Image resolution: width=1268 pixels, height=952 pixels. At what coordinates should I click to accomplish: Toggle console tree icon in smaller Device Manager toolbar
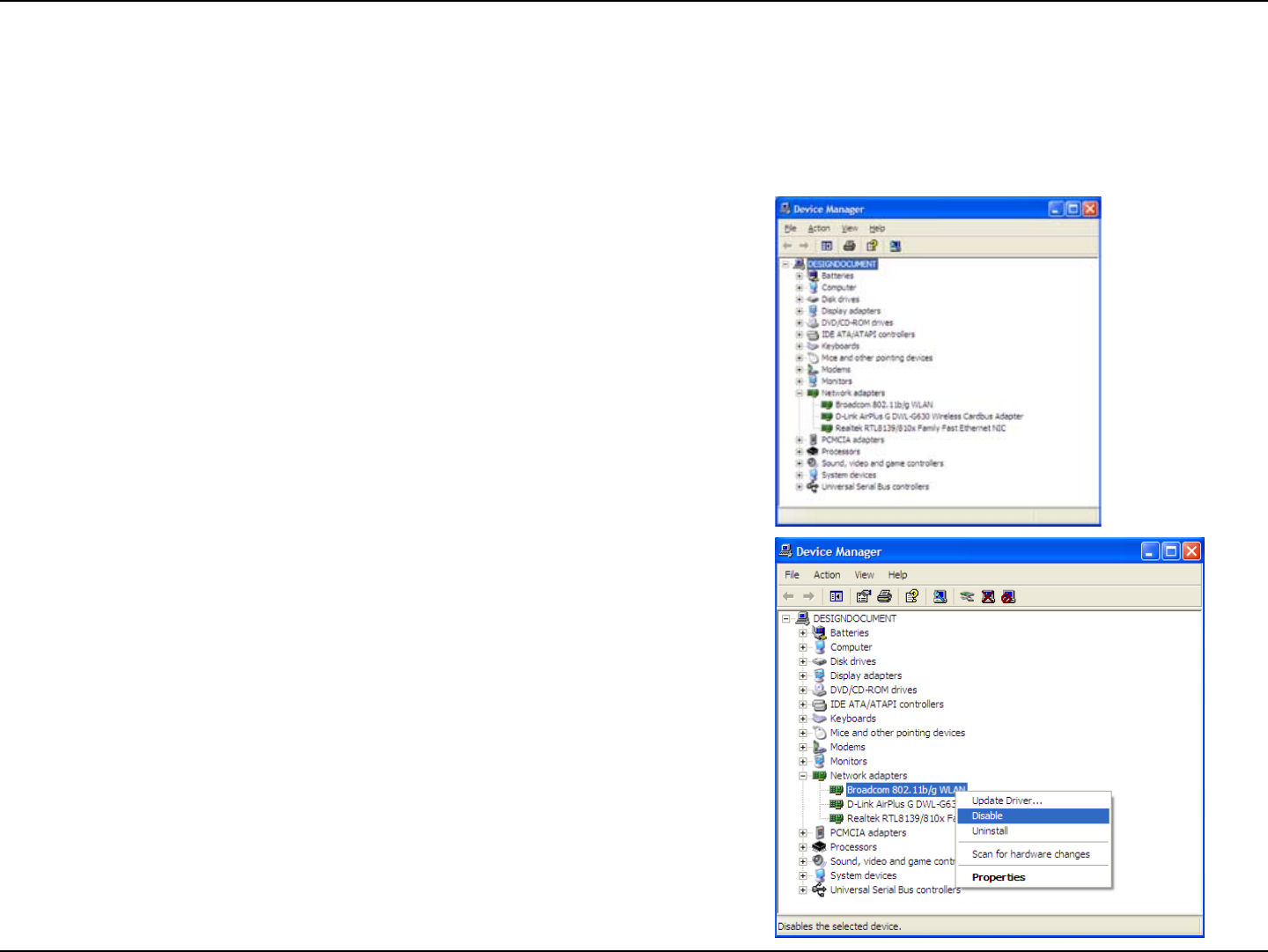(827, 246)
